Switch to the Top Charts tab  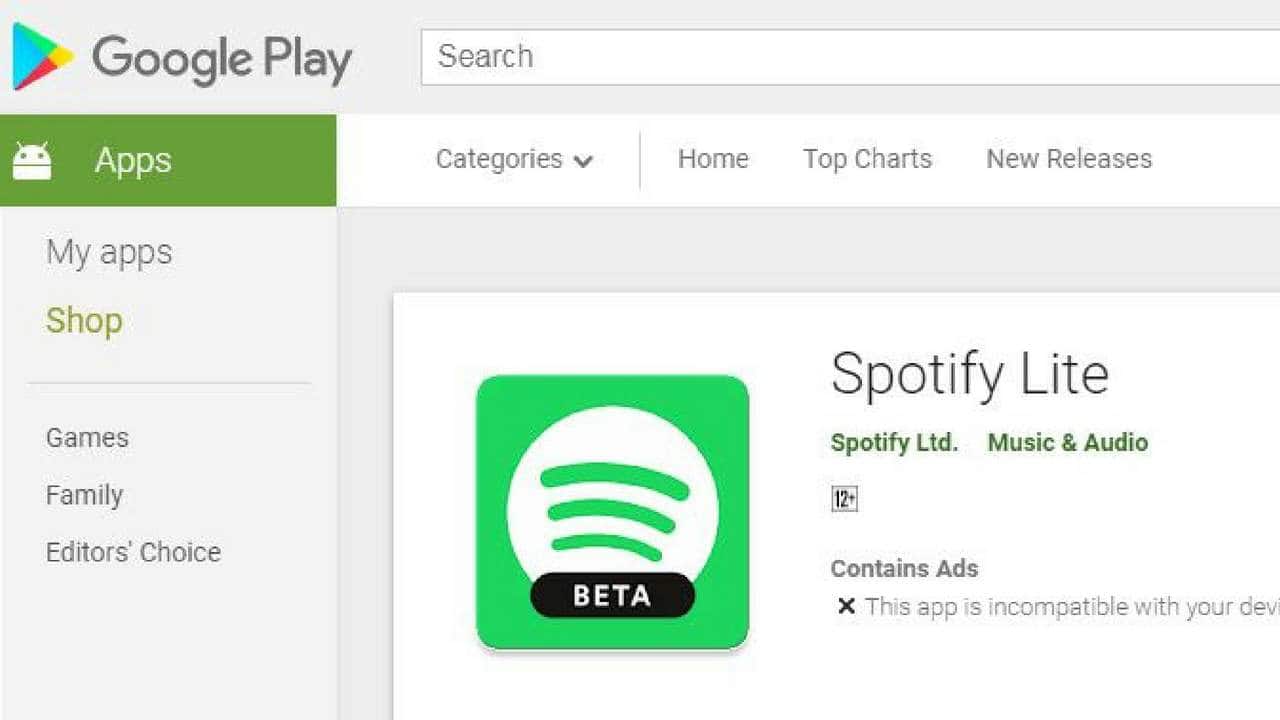coord(867,159)
